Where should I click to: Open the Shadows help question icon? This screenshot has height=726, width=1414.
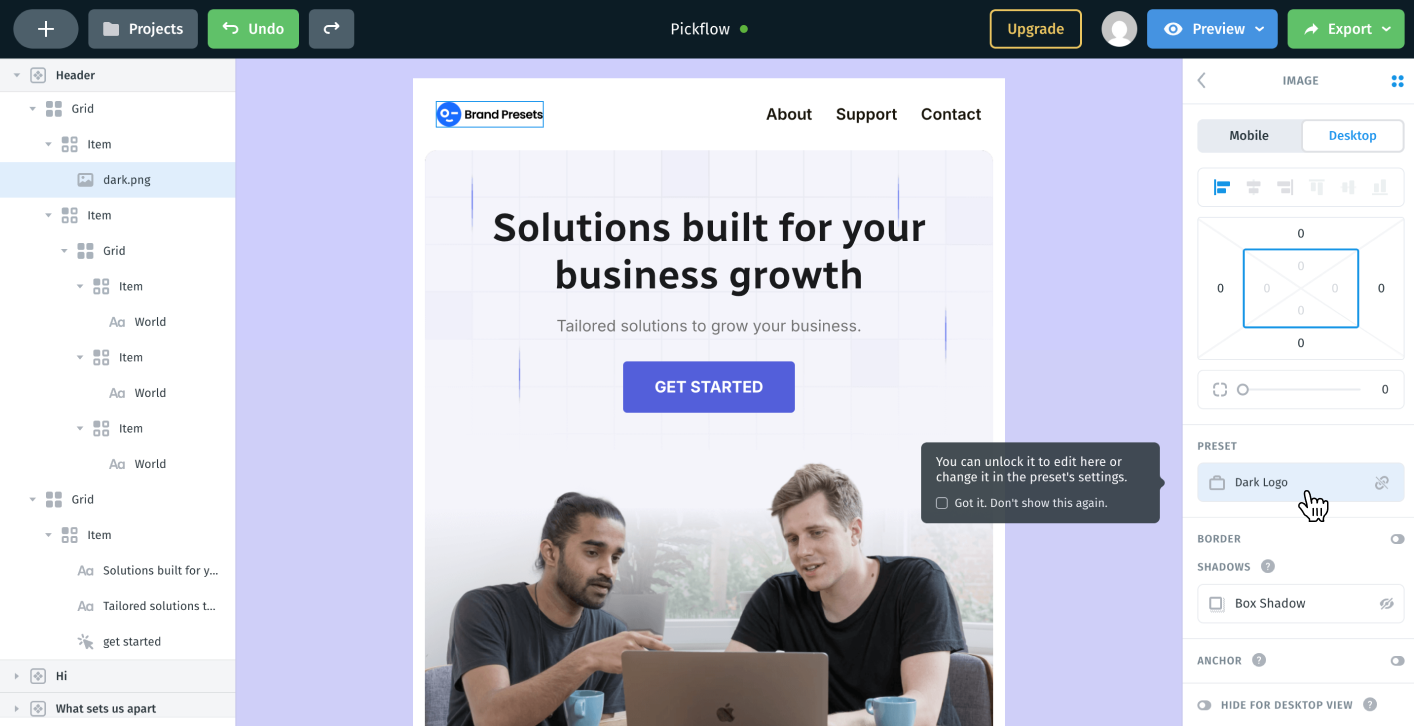coord(1268,567)
